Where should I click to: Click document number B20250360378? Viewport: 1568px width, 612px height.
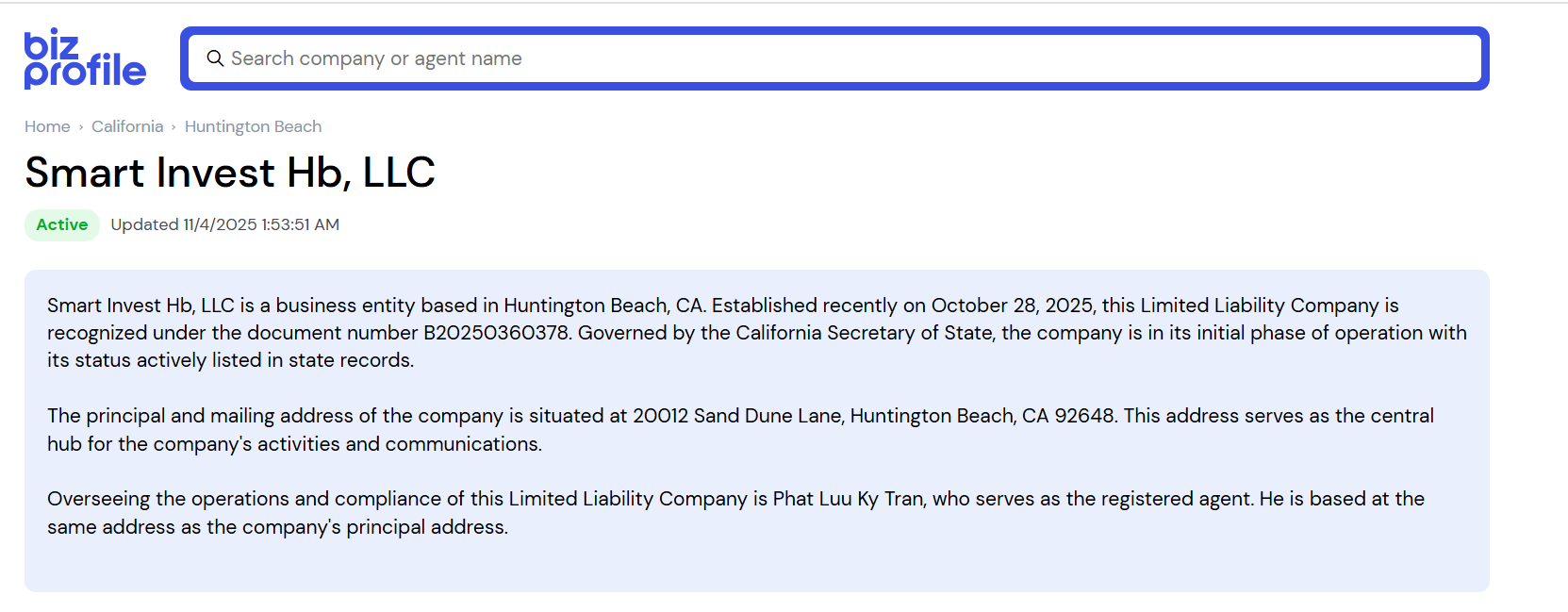tap(496, 333)
